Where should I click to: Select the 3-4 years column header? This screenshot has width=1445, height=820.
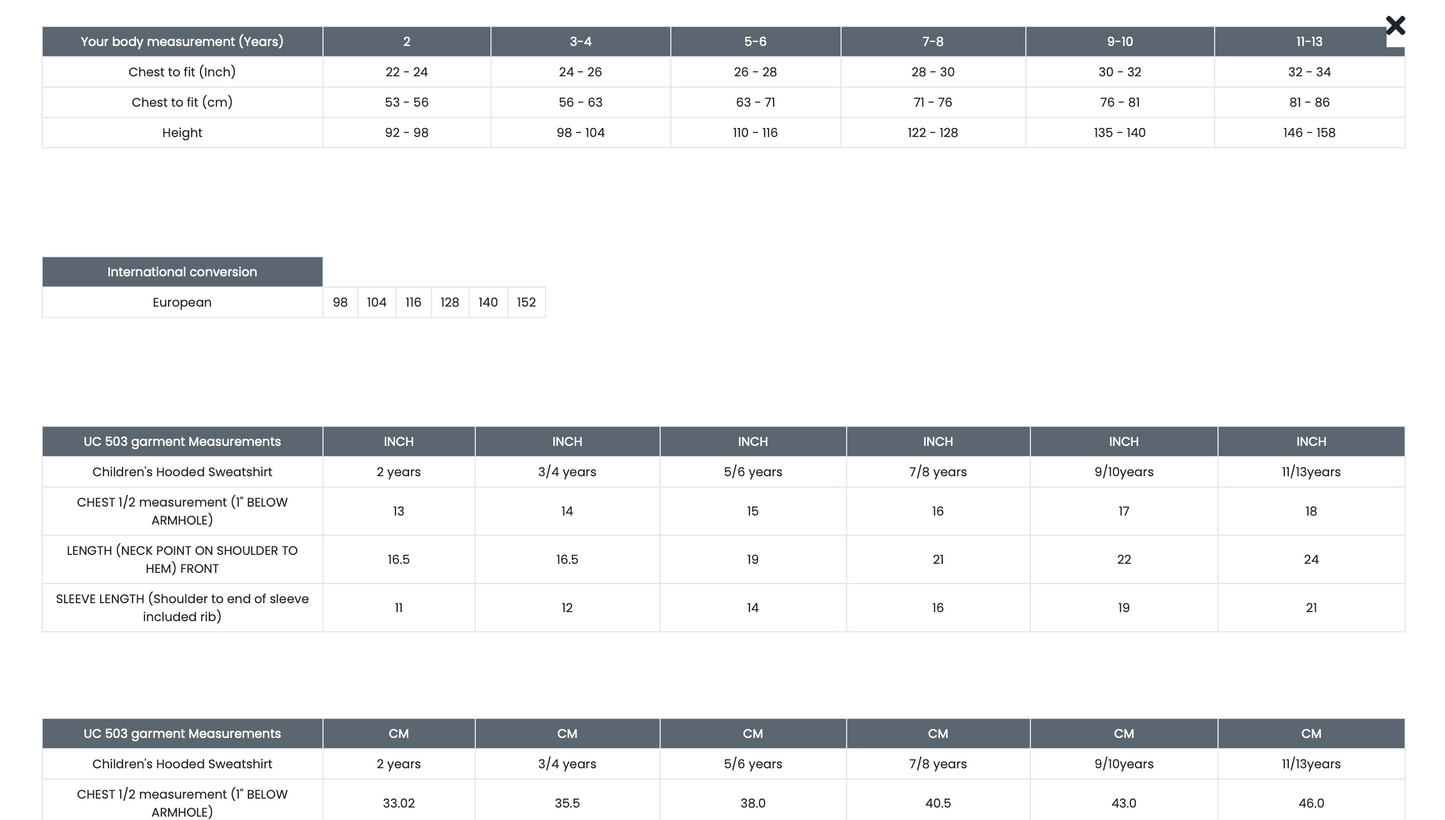[580, 42]
